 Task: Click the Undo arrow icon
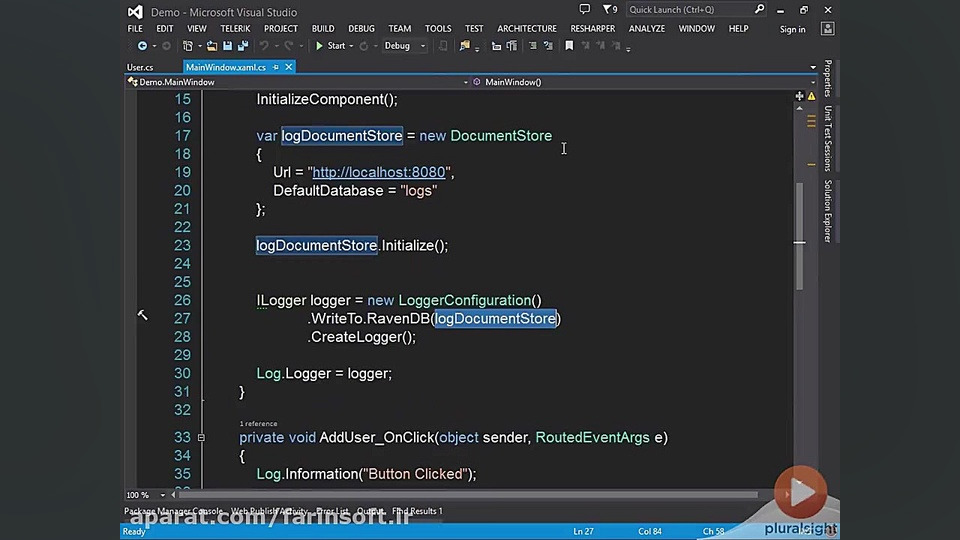tap(264, 46)
